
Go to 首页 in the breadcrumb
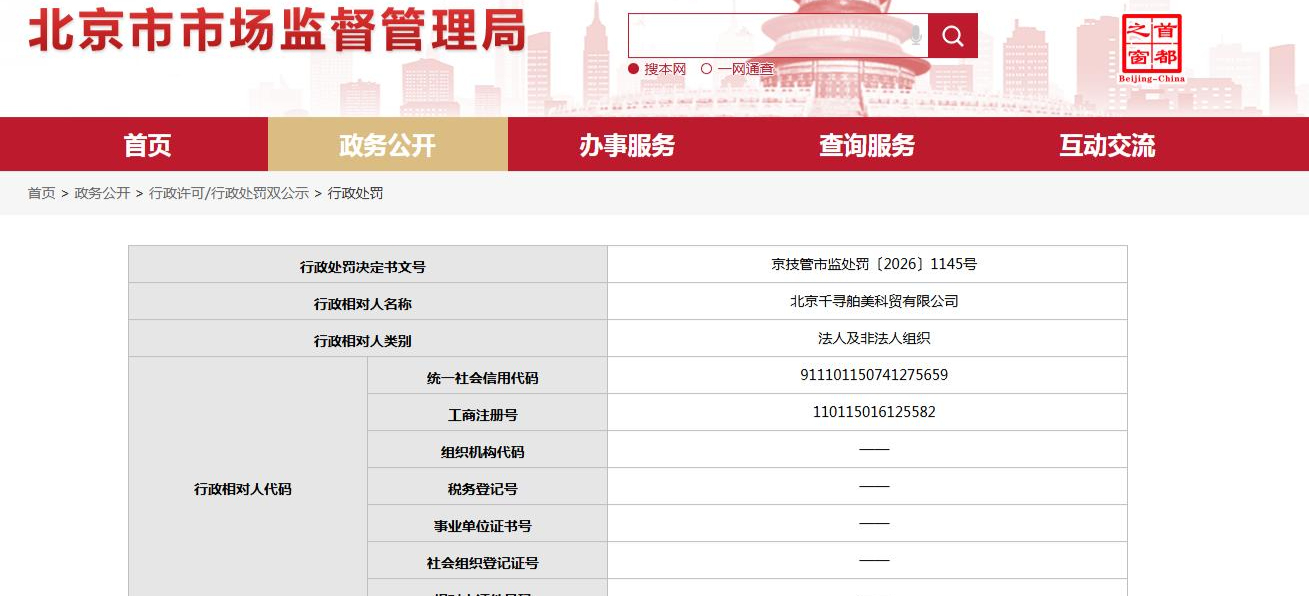coord(42,193)
